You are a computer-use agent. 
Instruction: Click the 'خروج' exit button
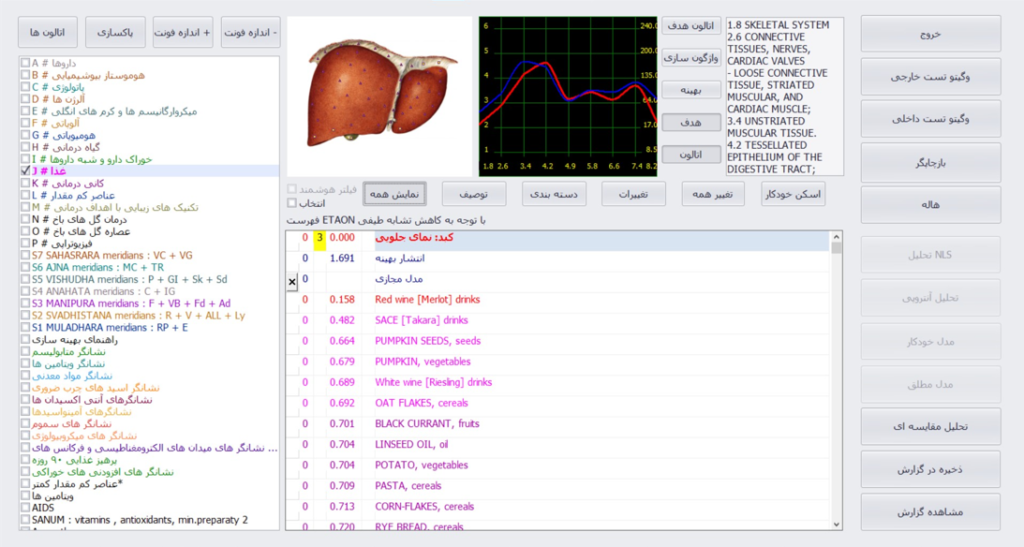930,34
